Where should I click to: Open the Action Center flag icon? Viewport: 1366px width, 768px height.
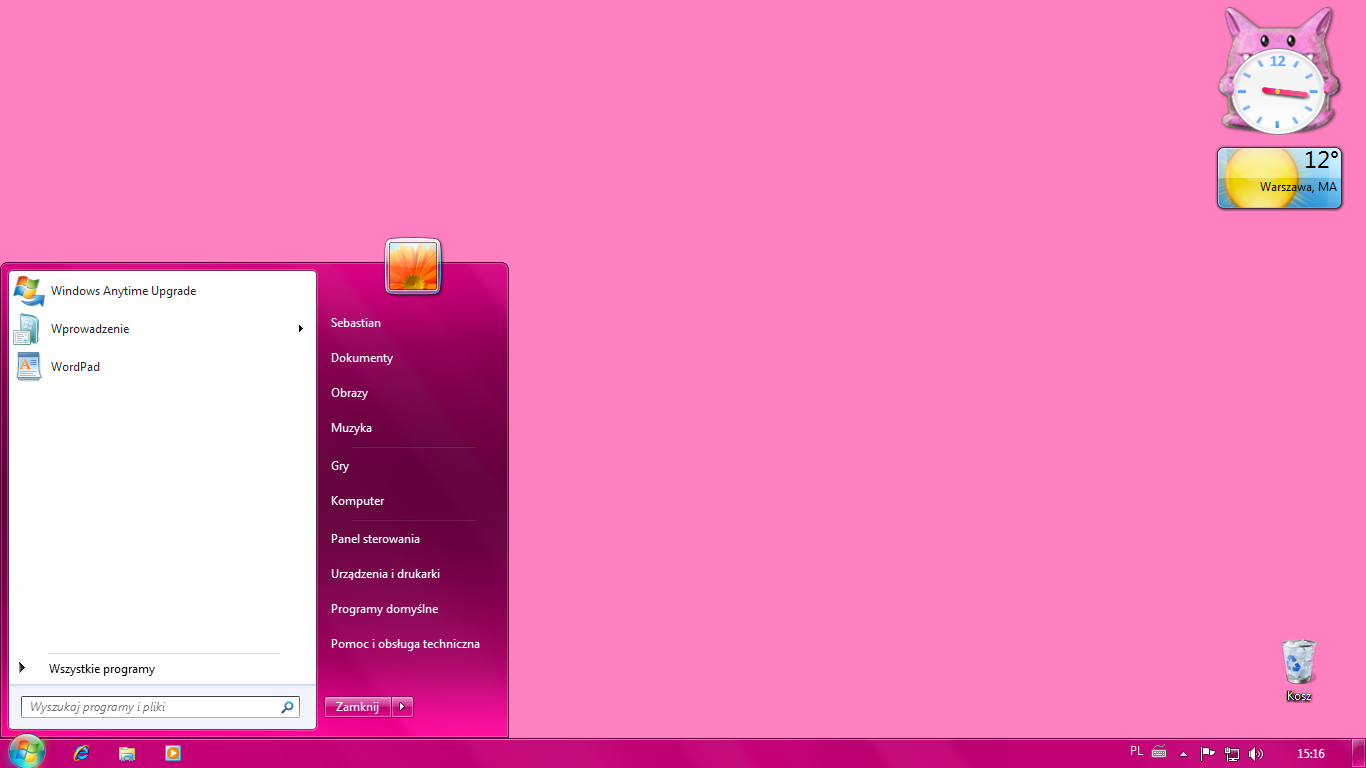pos(1208,754)
